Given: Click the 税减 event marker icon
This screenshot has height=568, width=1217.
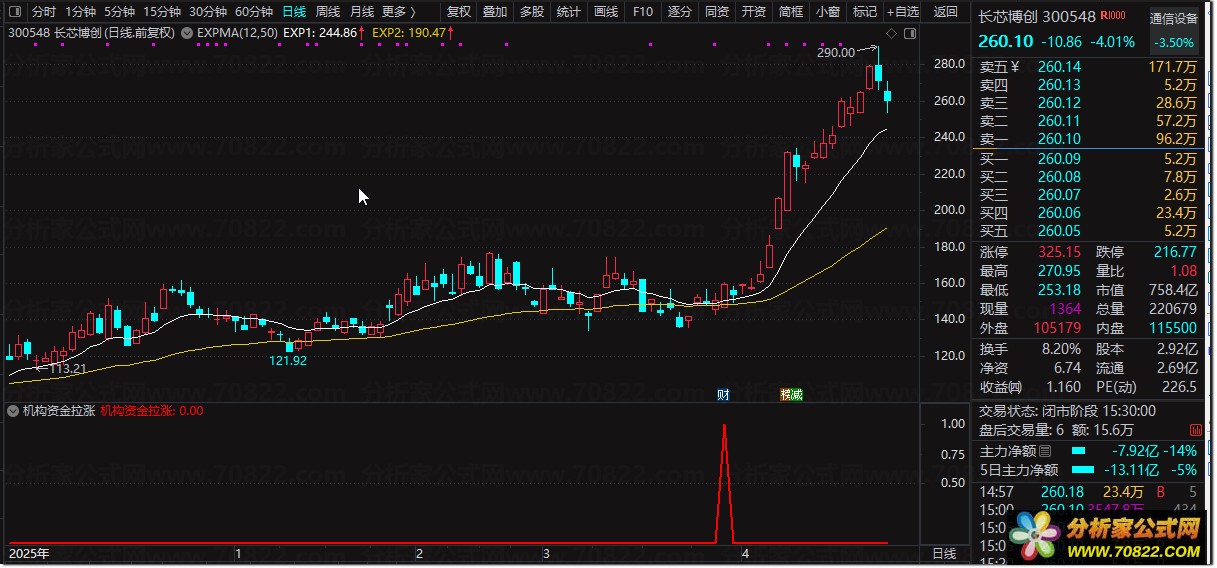Looking at the screenshot, I should click(x=791, y=395).
